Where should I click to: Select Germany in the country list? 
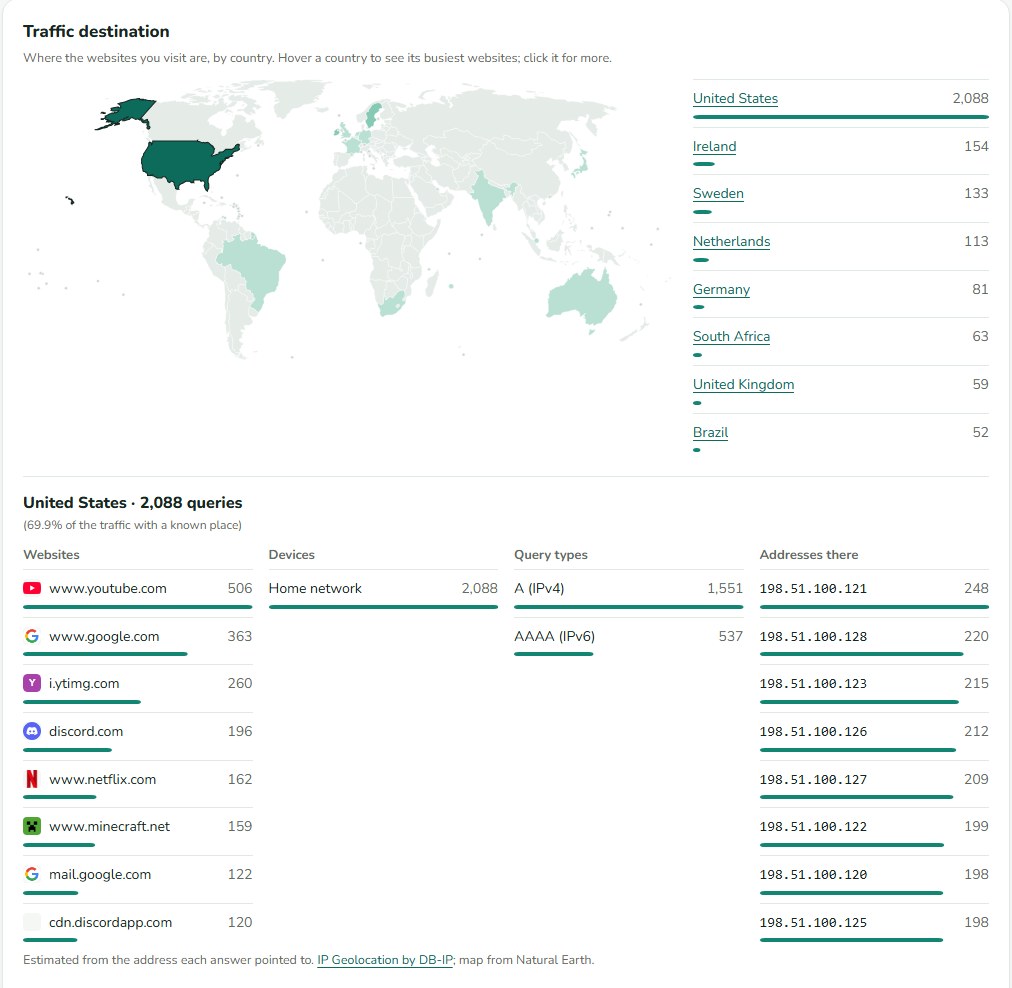pyautogui.click(x=722, y=289)
